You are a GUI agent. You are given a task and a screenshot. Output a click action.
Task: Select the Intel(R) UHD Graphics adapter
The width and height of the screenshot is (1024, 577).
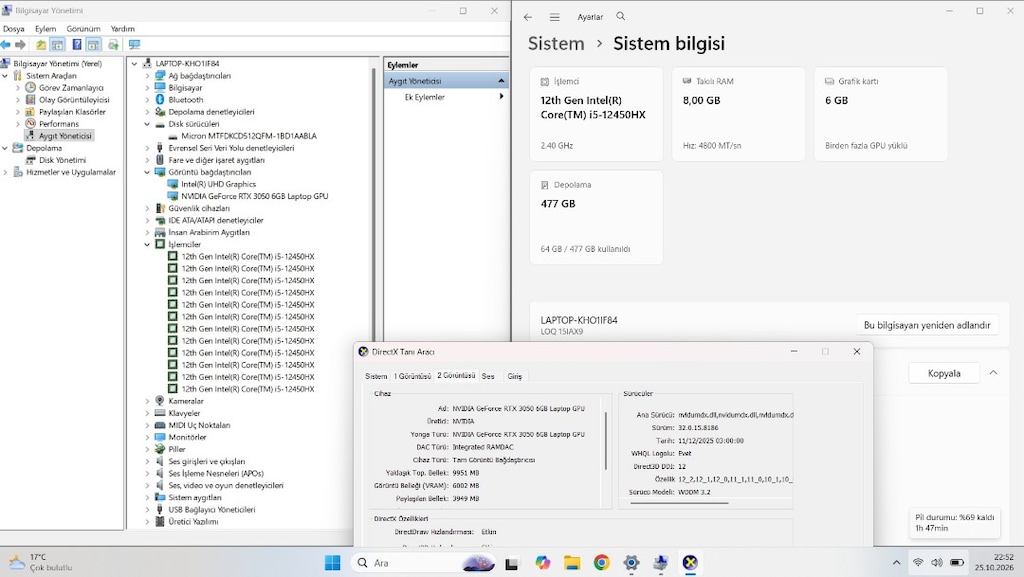218,184
